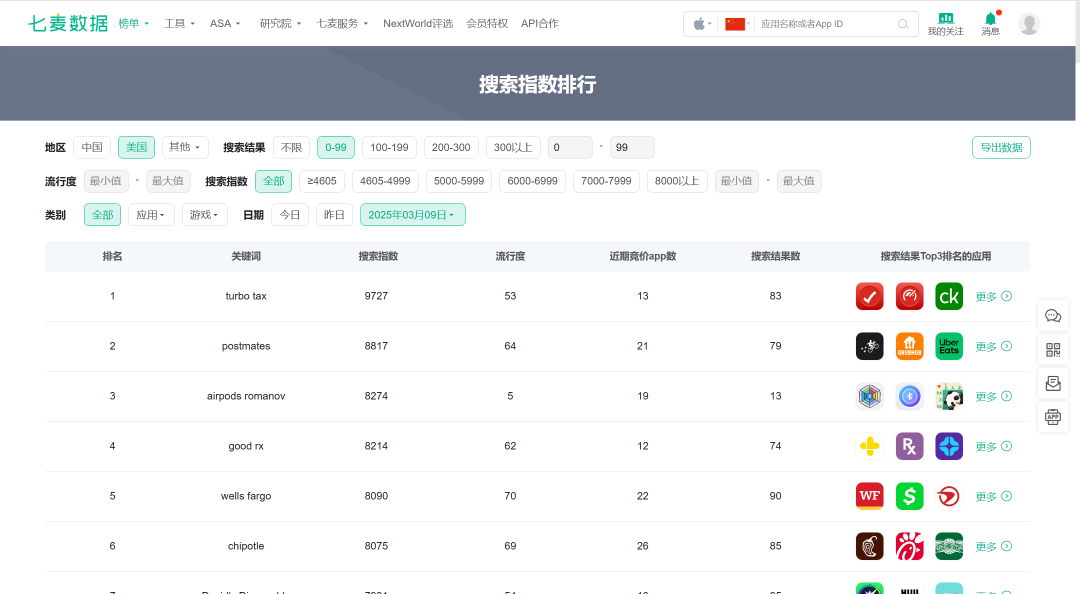Select 5000-5999 search index filter
The width and height of the screenshot is (1080, 594).
click(459, 181)
